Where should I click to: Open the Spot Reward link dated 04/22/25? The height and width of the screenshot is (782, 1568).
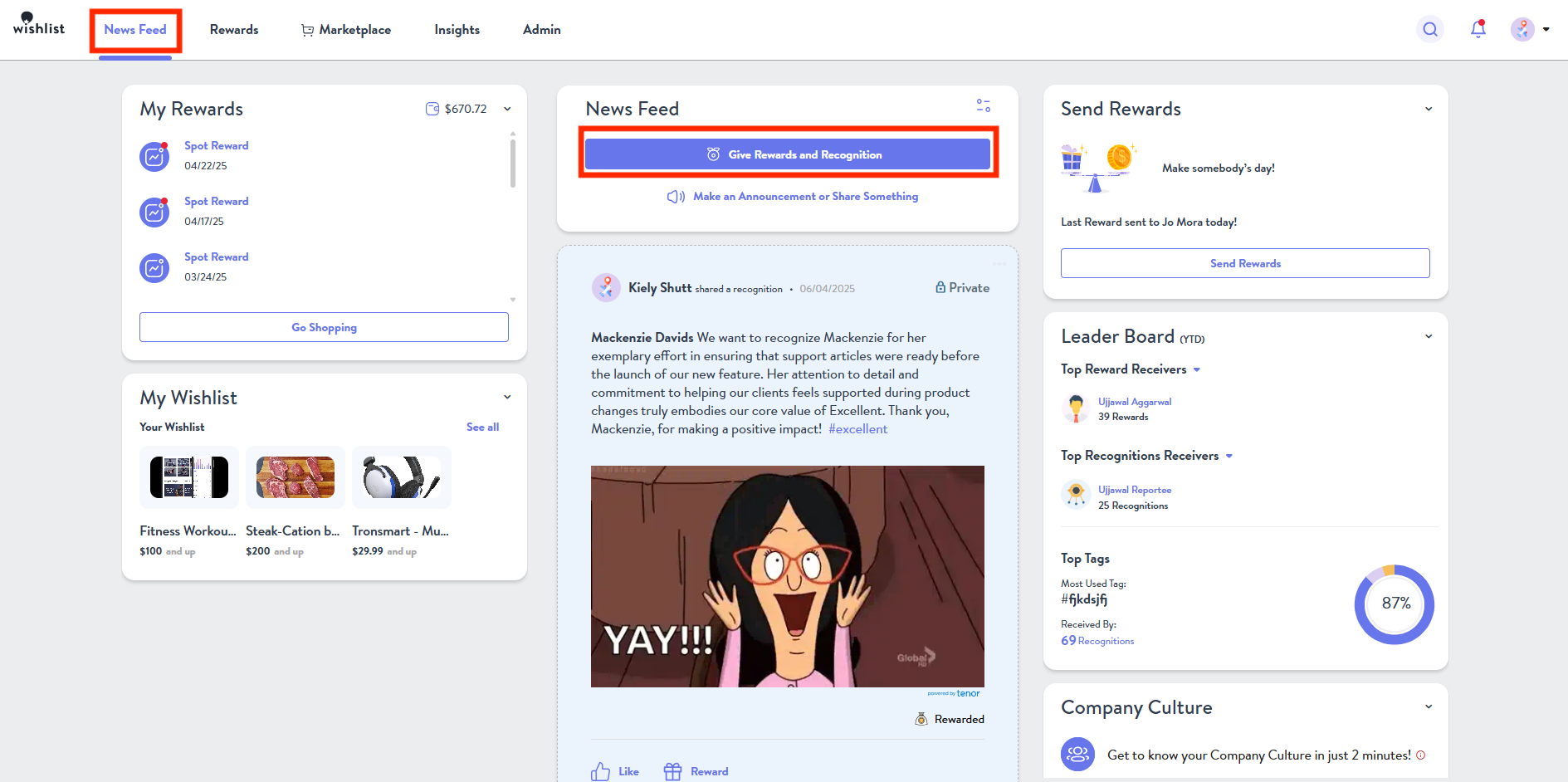click(216, 145)
